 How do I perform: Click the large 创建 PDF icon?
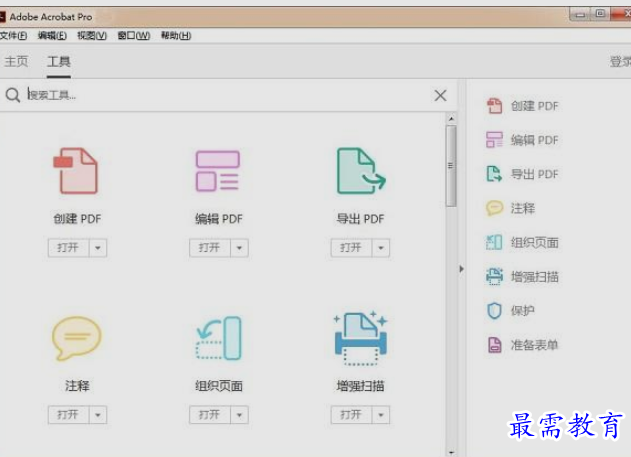76,171
